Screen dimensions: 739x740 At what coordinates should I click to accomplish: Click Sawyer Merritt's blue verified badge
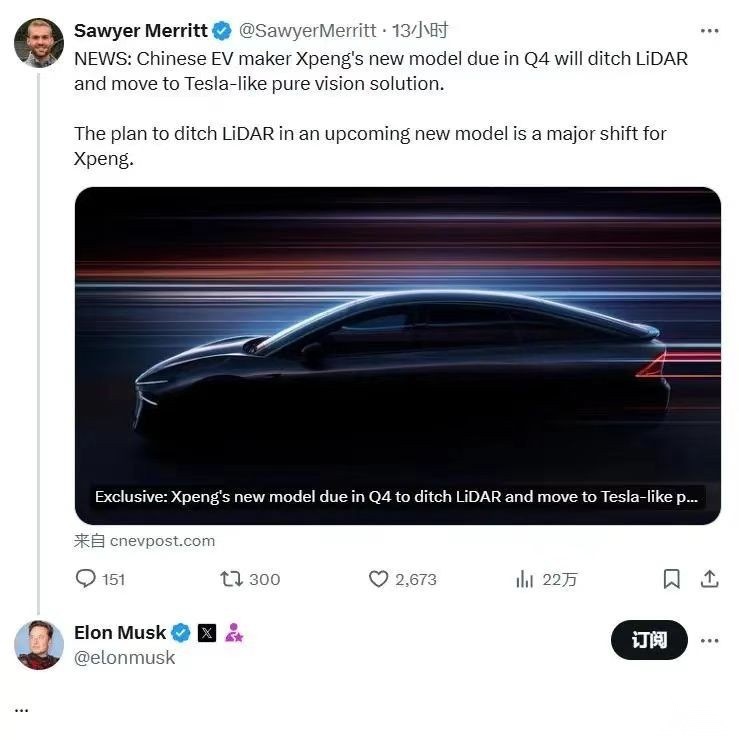click(x=221, y=31)
